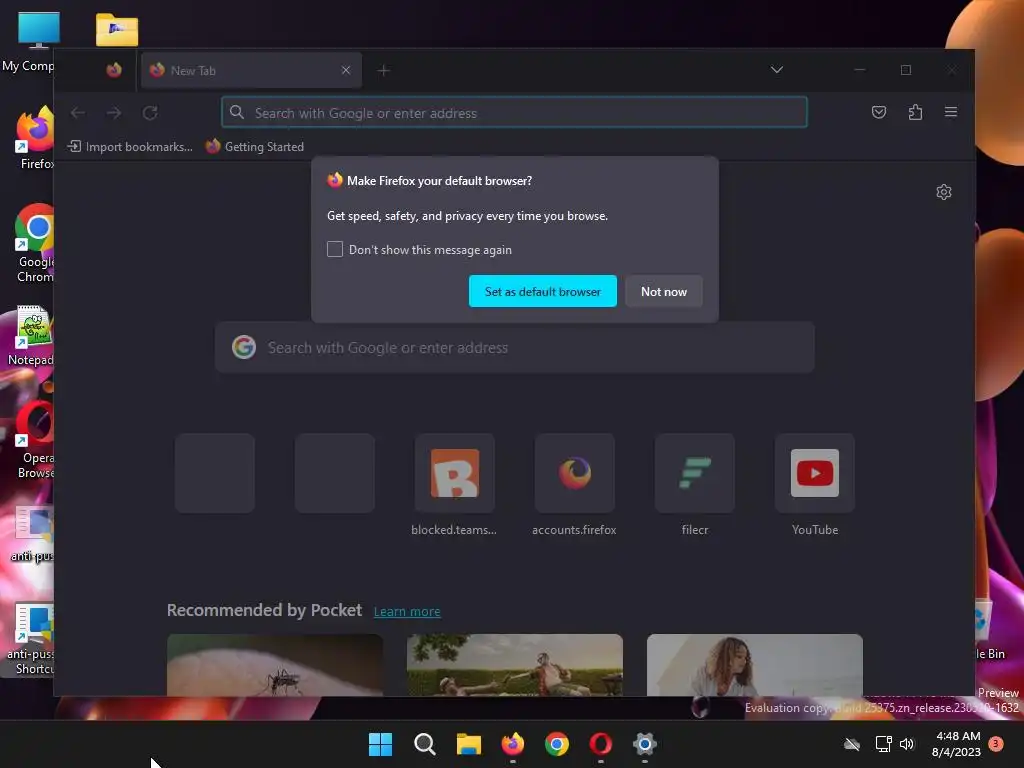Switch to the New Tab tab
This screenshot has height=768, width=1024.
pos(251,71)
